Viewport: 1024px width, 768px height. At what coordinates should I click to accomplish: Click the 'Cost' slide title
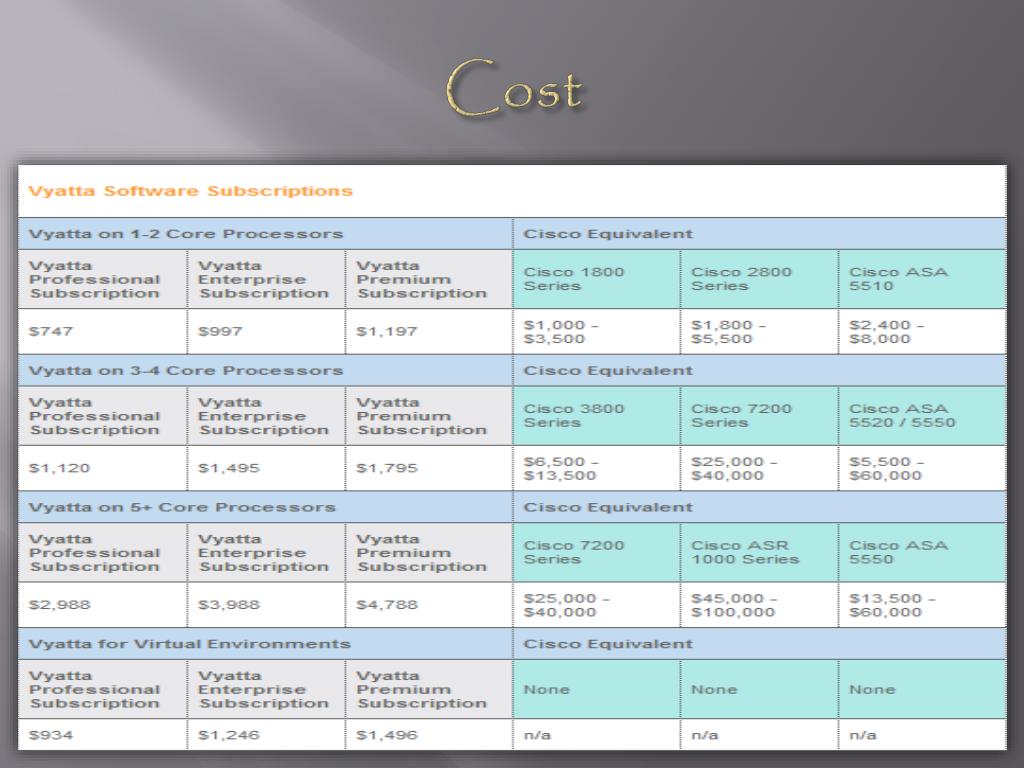point(514,88)
